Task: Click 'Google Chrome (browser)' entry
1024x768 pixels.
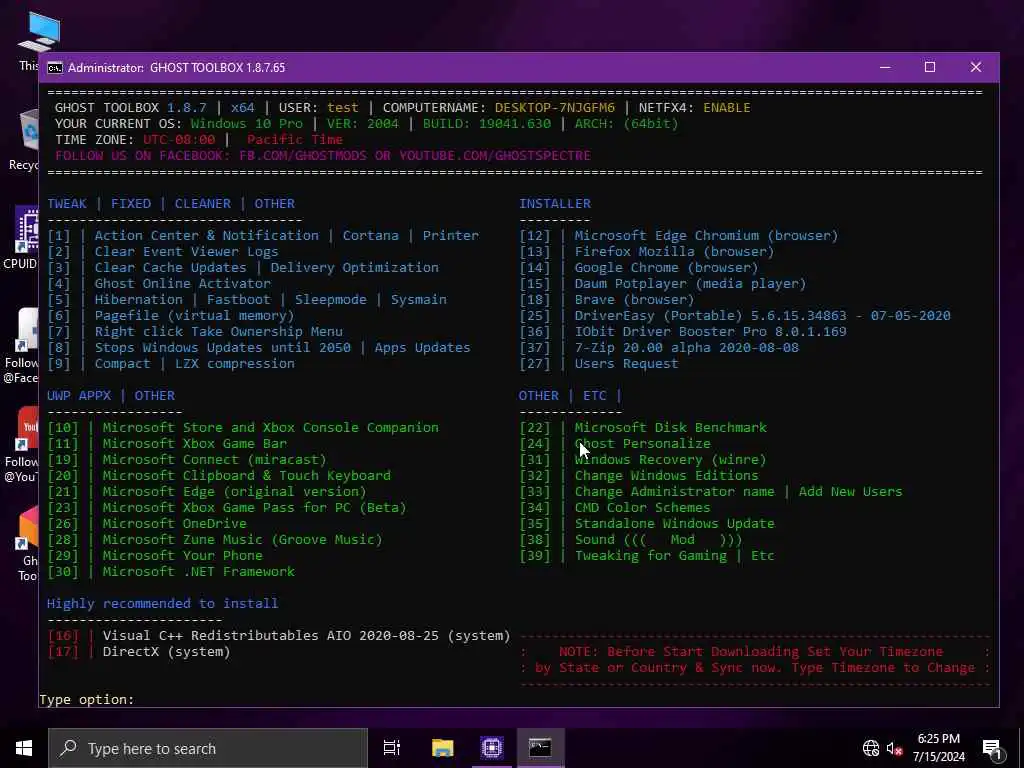Action: pyautogui.click(x=666, y=268)
